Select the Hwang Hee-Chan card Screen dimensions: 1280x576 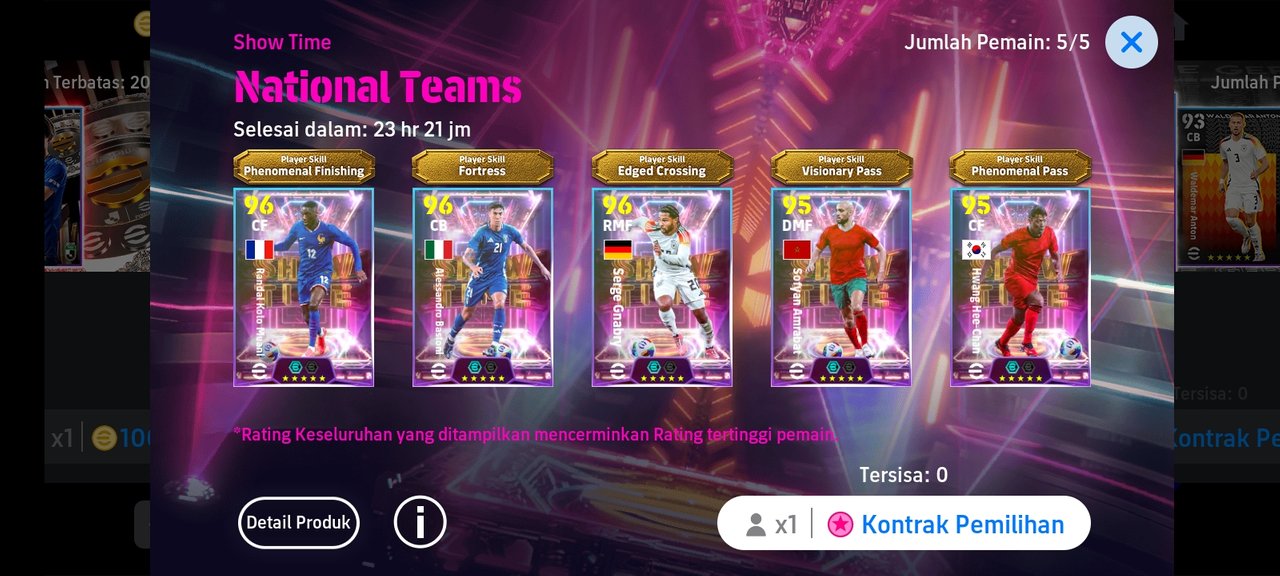[1020, 287]
